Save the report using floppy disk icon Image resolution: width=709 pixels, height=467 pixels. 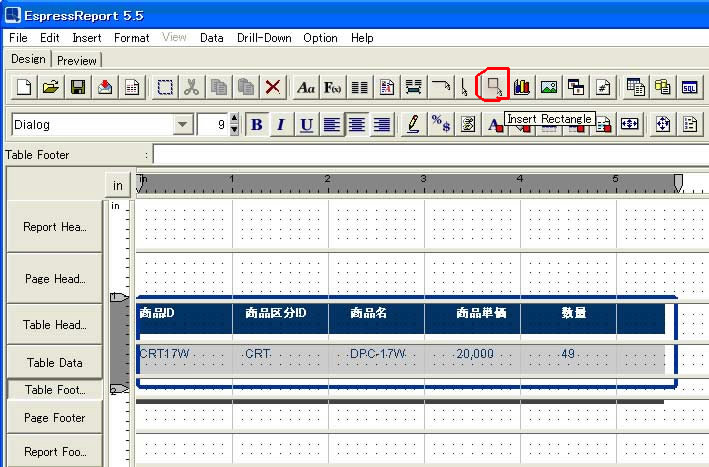click(77, 87)
